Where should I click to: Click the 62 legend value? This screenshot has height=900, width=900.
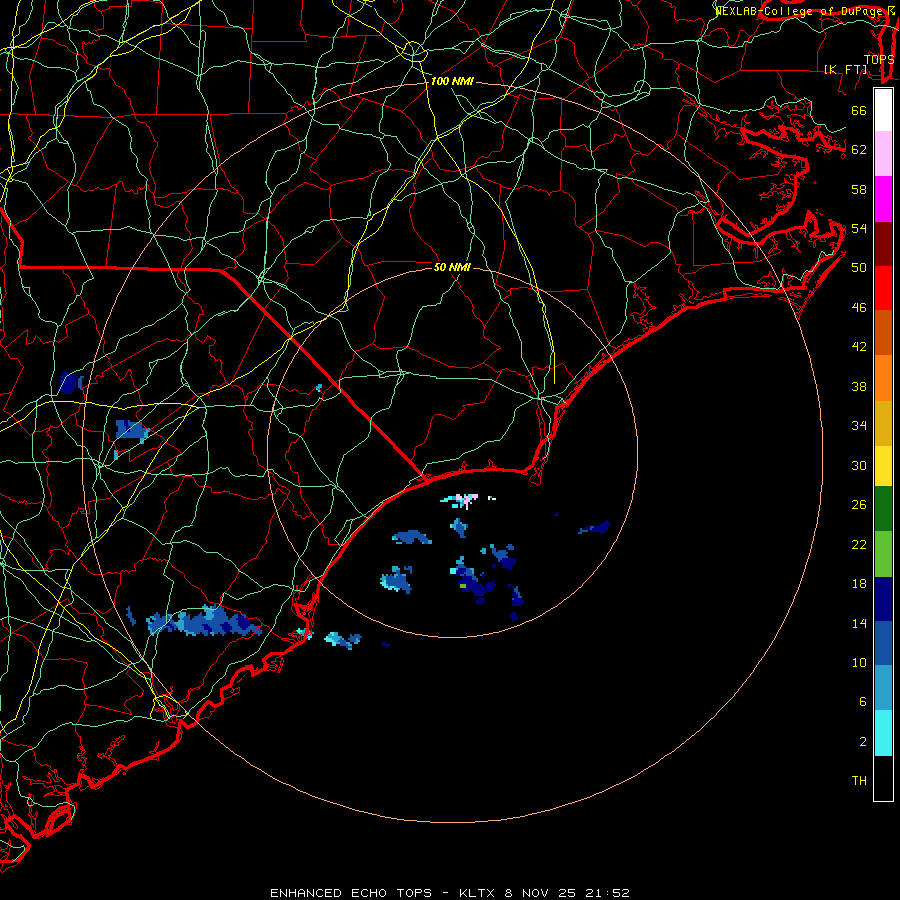point(859,149)
